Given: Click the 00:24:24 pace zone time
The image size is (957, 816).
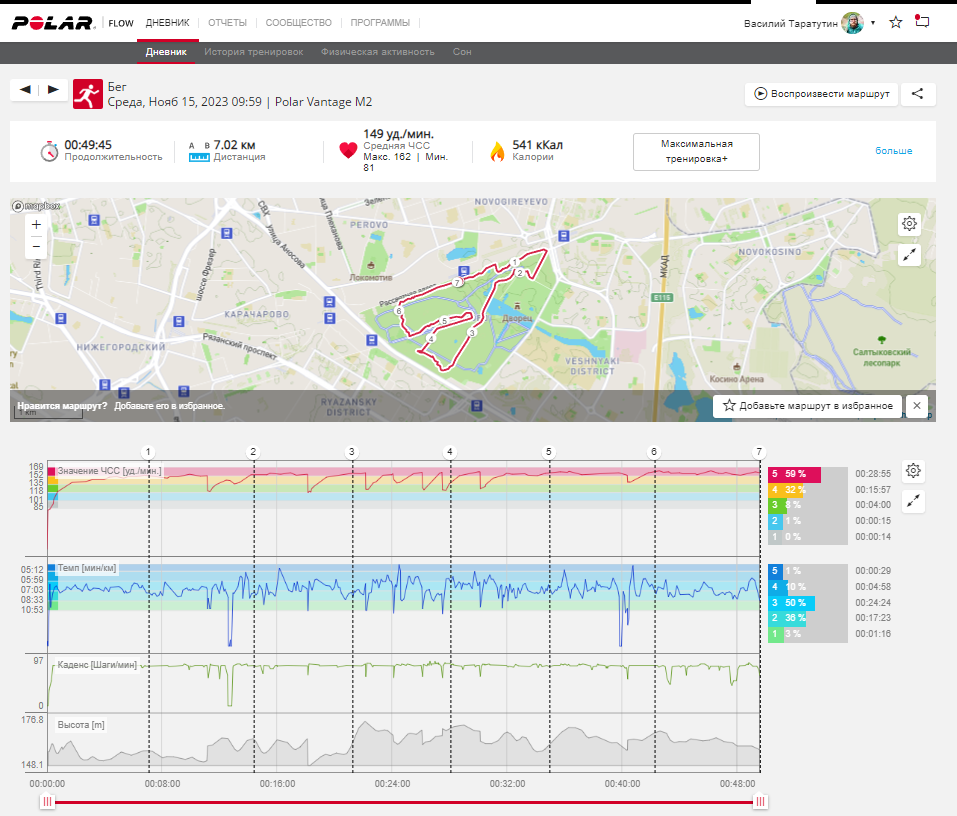Looking at the screenshot, I should [873, 603].
